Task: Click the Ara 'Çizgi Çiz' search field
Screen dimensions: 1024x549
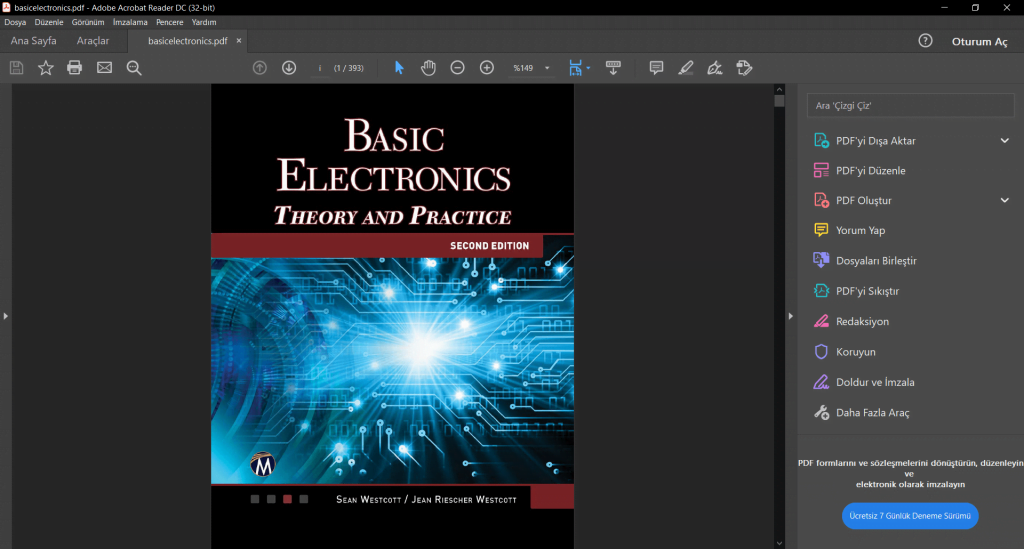Action: (910, 106)
